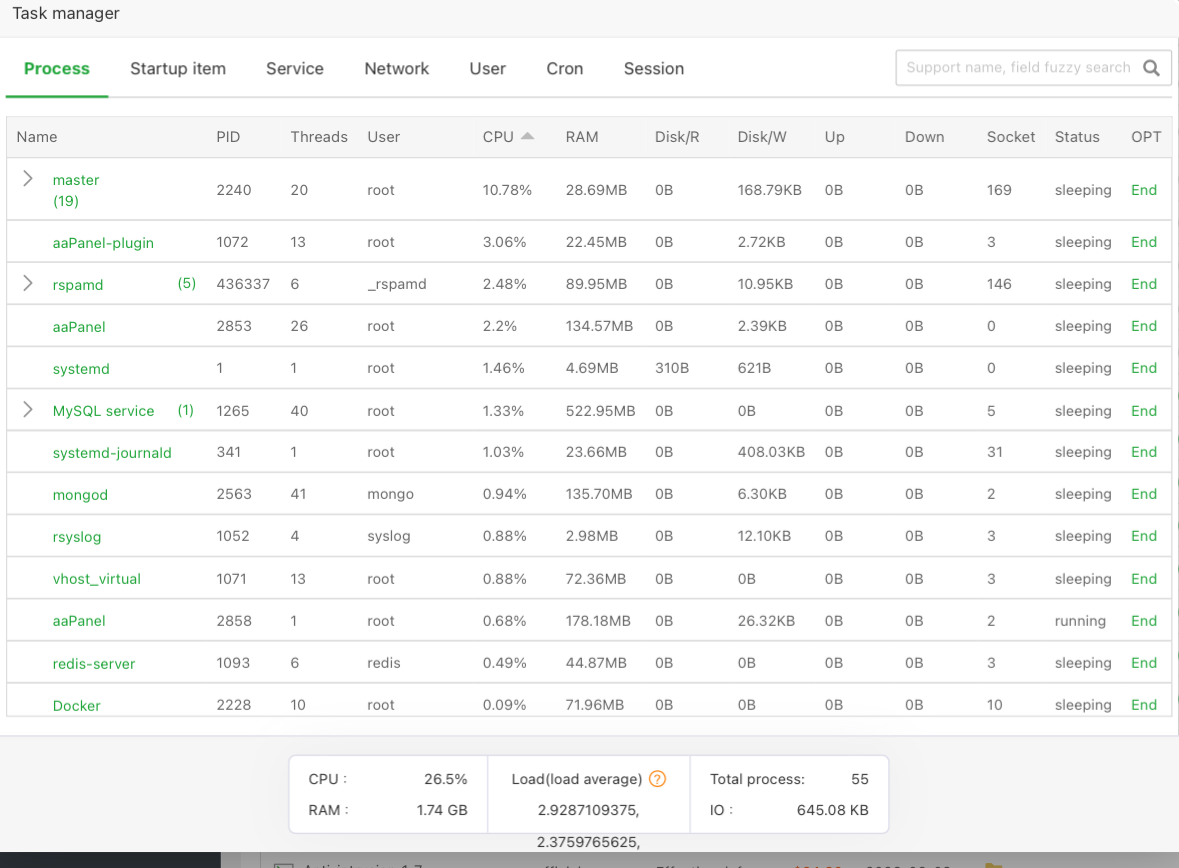Screen dimensions: 1179x868
Task: Expand the MySQL service process group
Action: [28, 410]
